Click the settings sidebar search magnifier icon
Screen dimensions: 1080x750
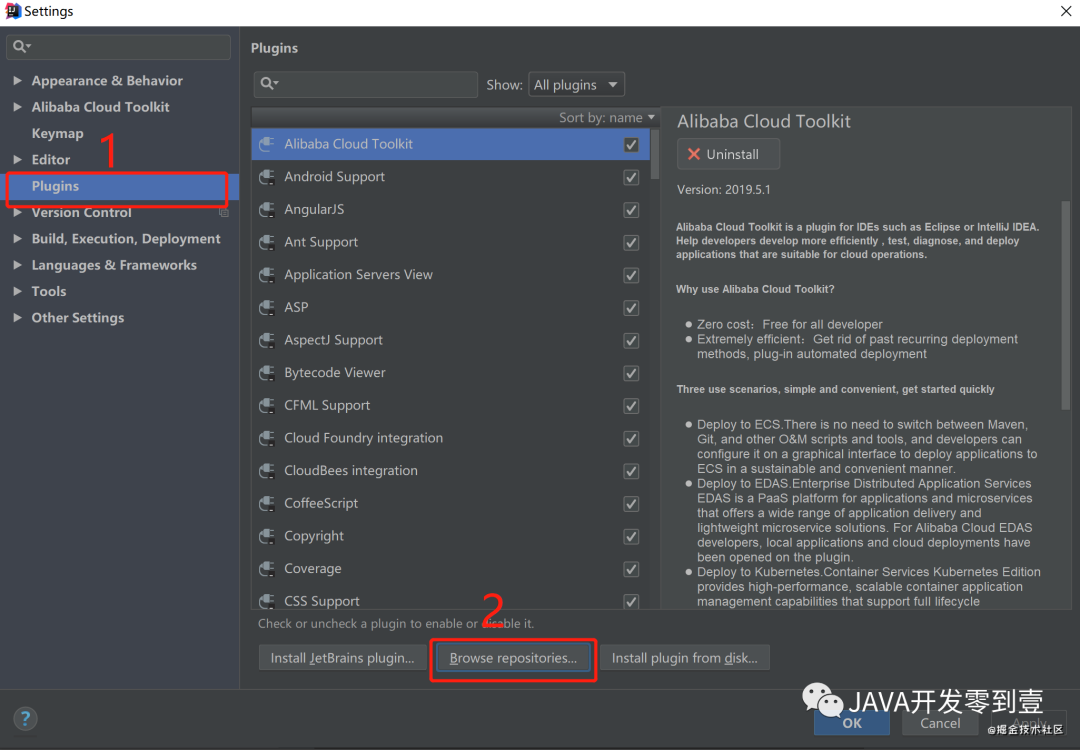(x=21, y=46)
